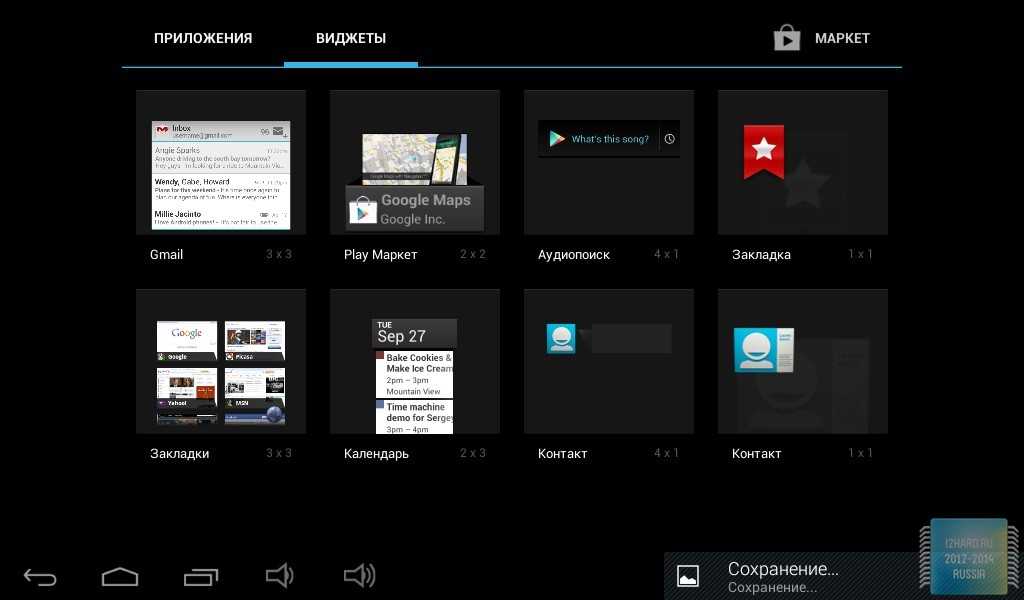Select the Gmail inbox widget preview
The height and width of the screenshot is (600, 1024).
coord(221,174)
